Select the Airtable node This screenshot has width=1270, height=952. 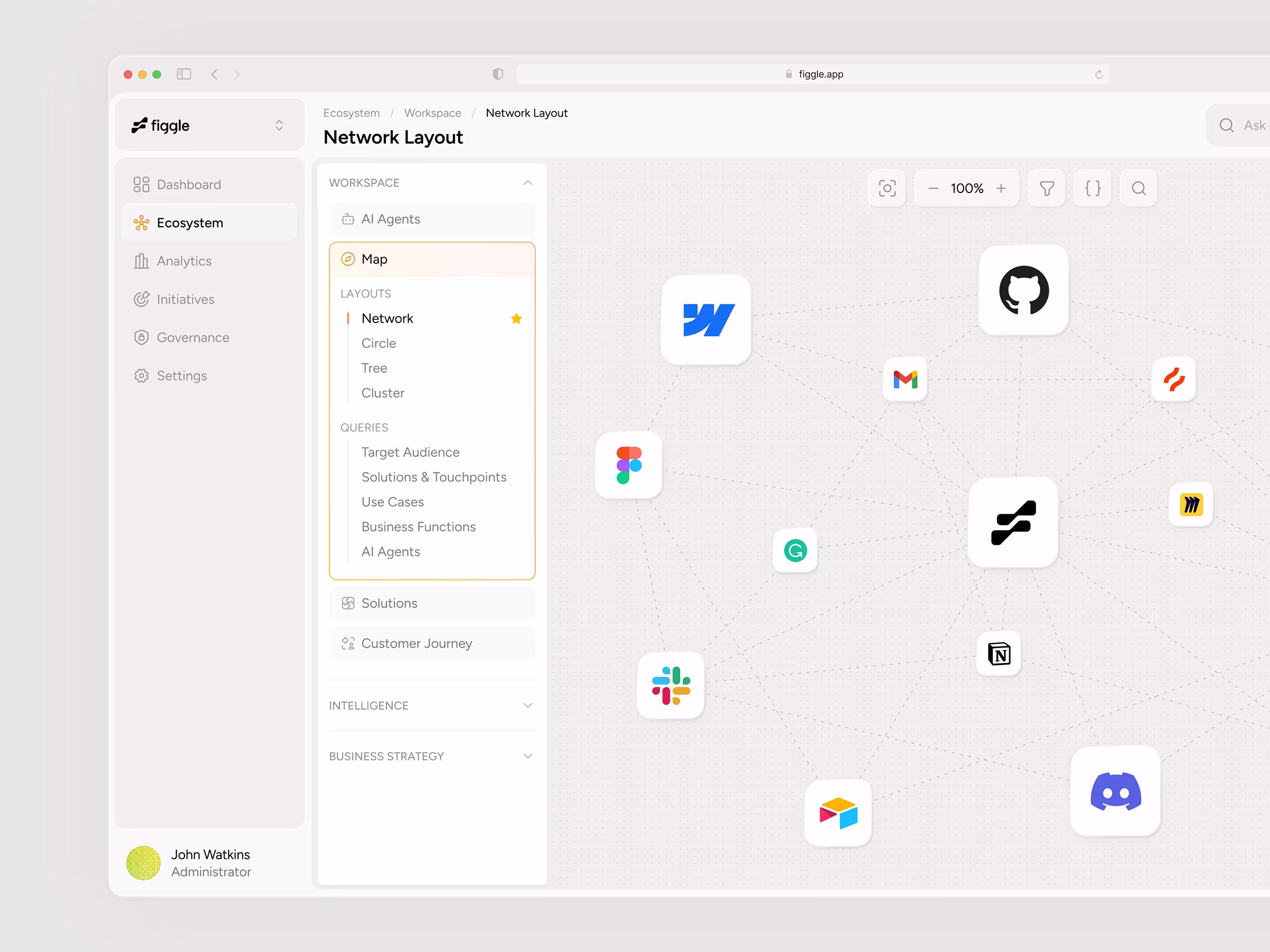point(838,812)
